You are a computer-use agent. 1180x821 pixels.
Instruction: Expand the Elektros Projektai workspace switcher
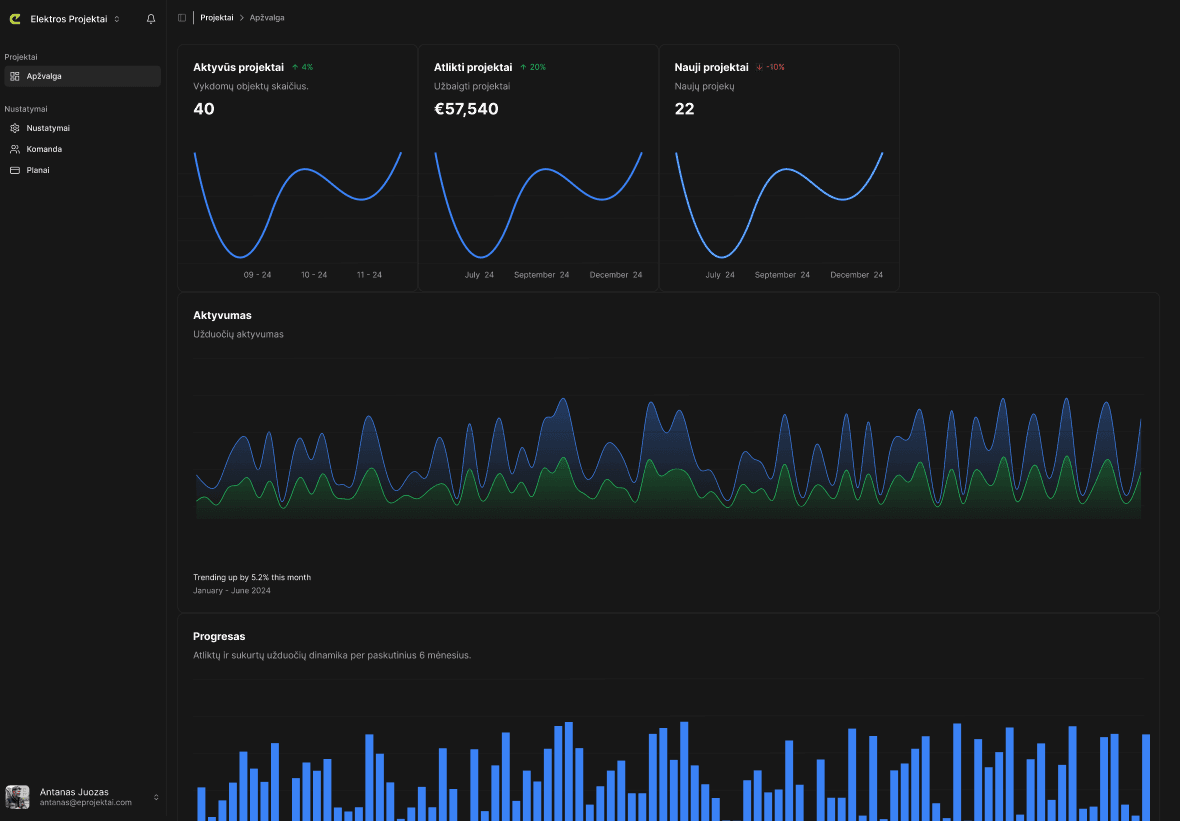coord(117,19)
